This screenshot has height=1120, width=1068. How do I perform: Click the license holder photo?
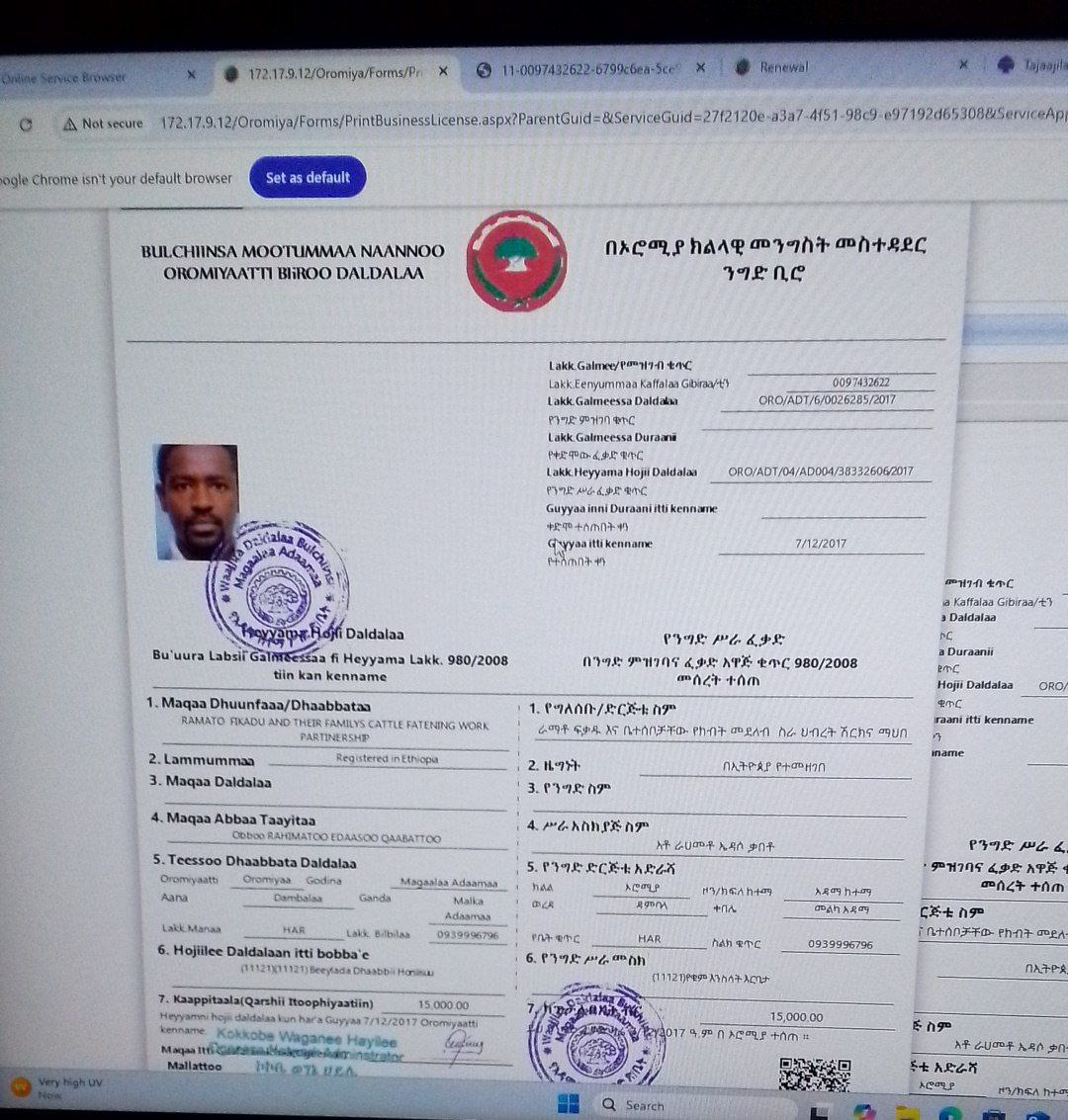[x=197, y=501]
